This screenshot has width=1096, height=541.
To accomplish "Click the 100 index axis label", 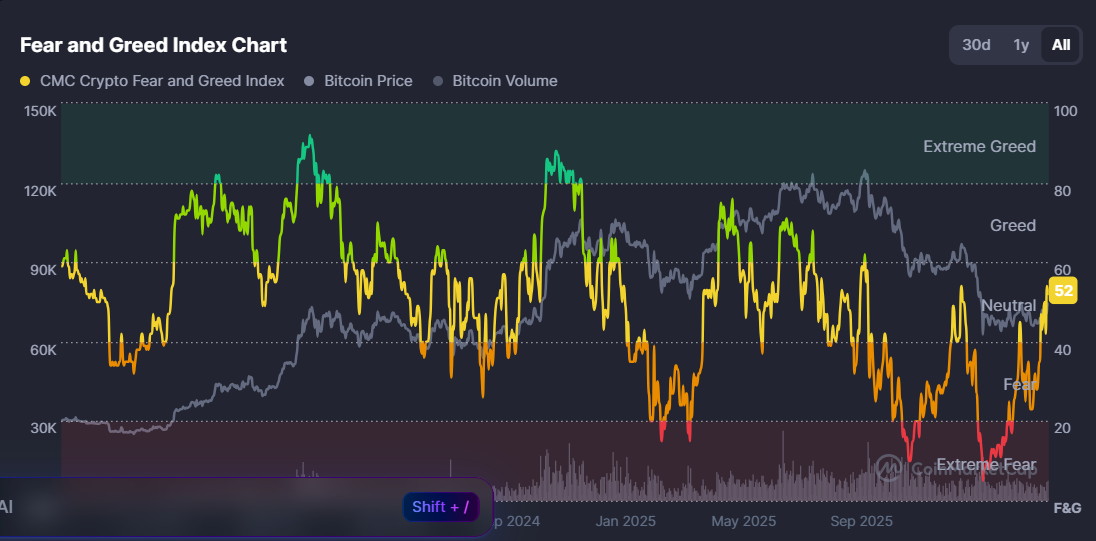I will pyautogui.click(x=1065, y=111).
